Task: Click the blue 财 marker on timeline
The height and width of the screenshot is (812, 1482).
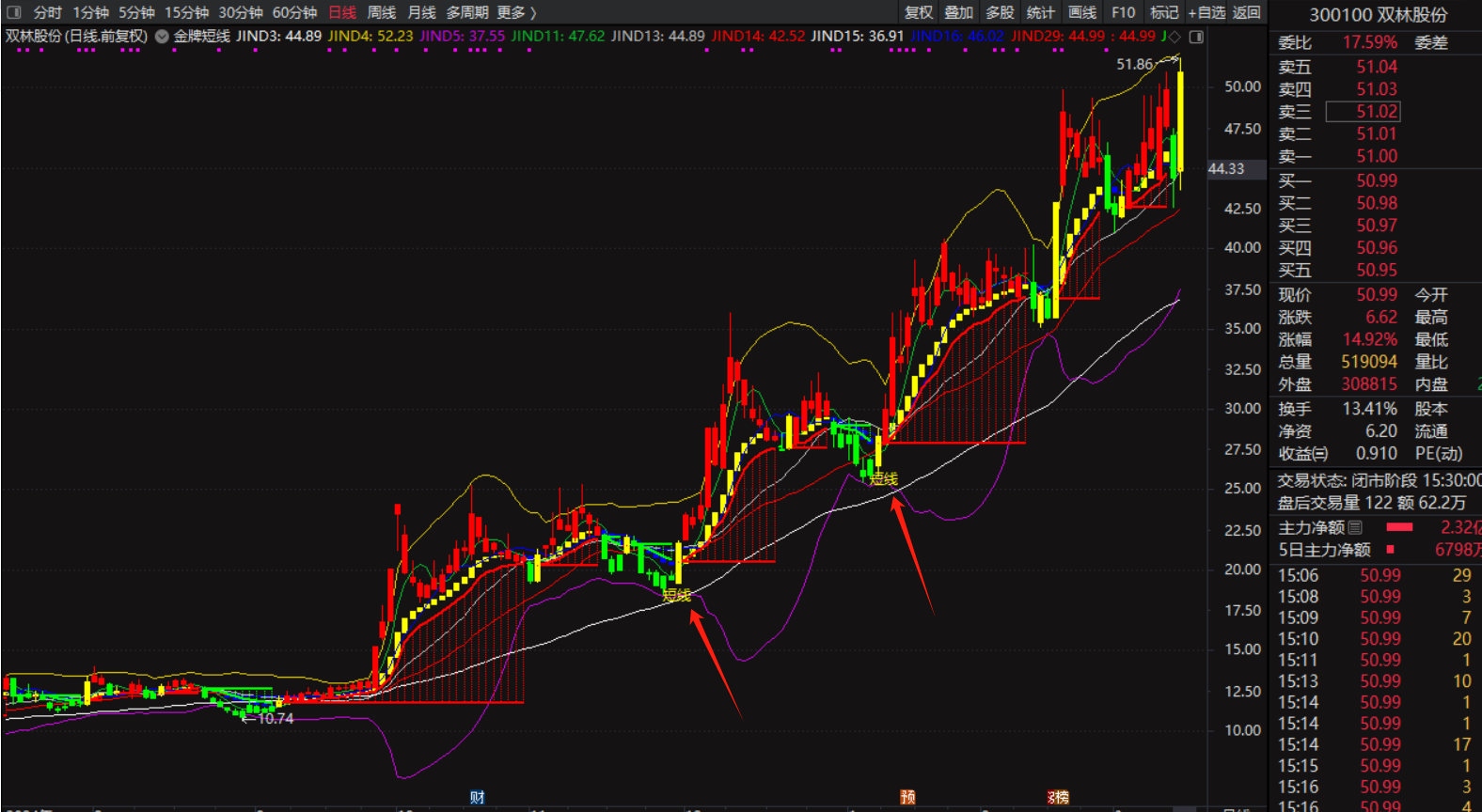Action: (478, 797)
